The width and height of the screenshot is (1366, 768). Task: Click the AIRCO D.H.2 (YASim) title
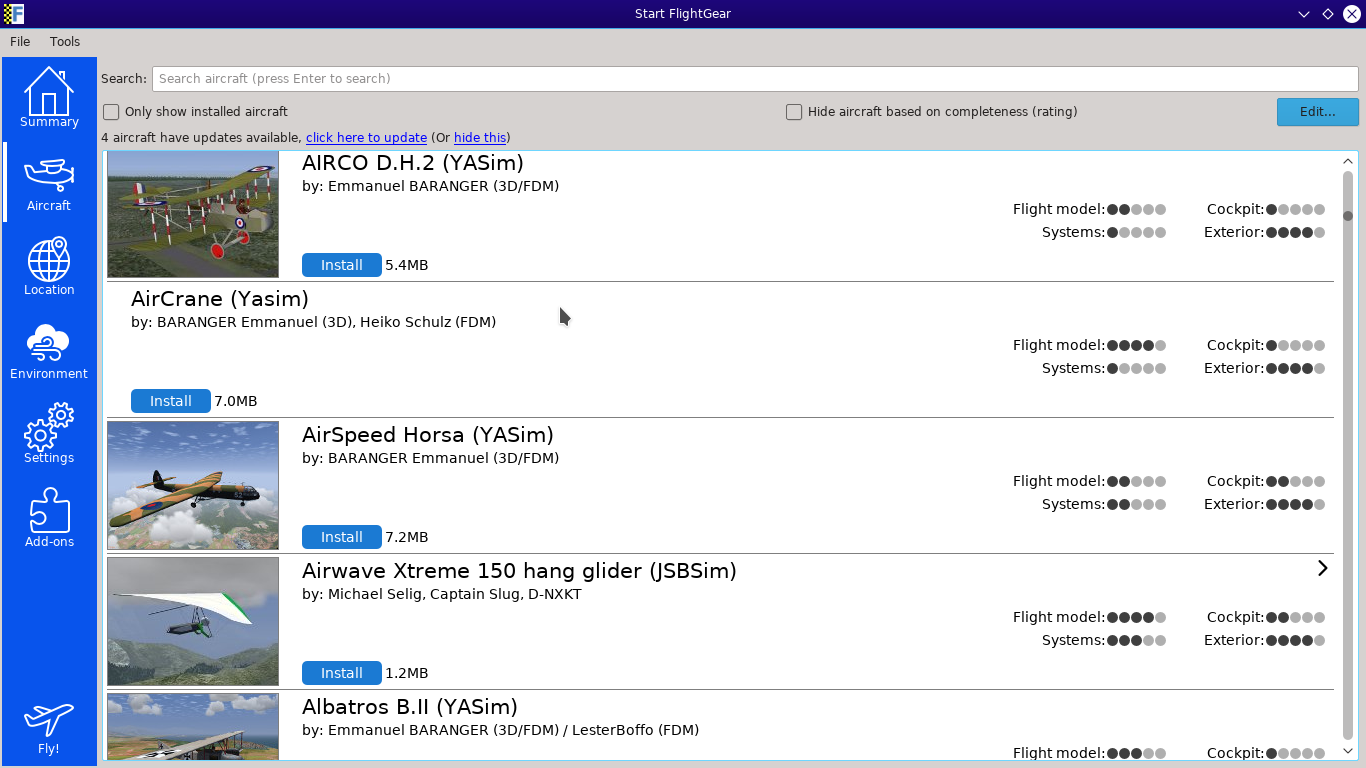pos(413,163)
